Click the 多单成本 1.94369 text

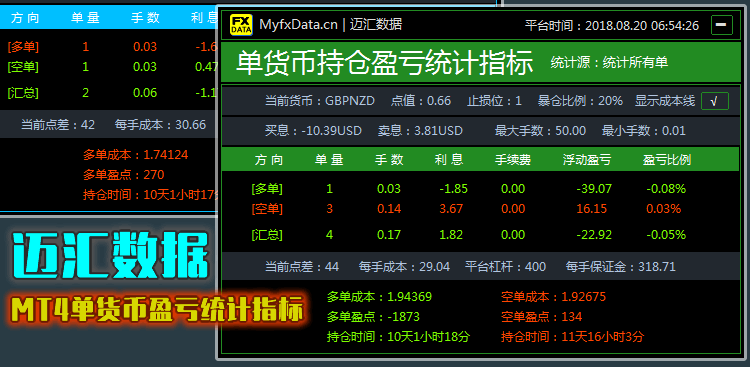[x=379, y=297]
